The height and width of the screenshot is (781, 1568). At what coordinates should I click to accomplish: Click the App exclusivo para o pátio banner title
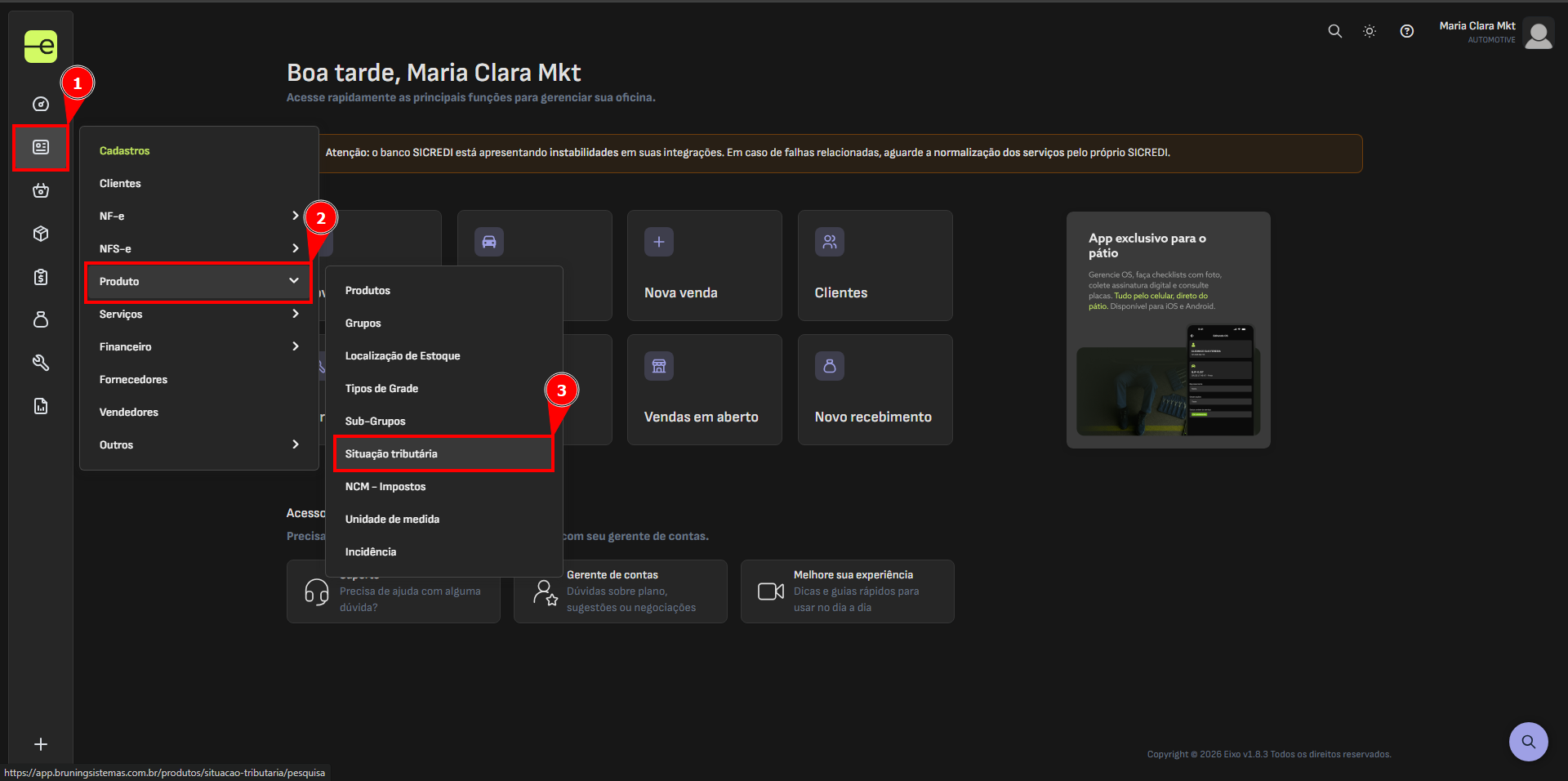point(1147,245)
